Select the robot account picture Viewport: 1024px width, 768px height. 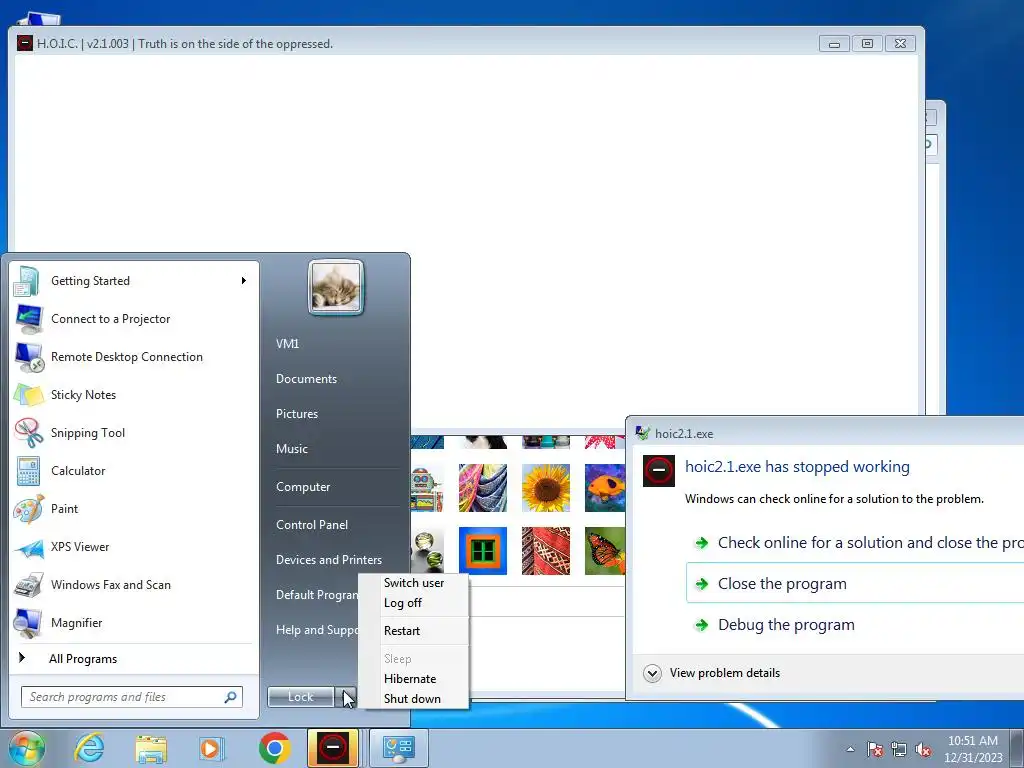[x=428, y=488]
